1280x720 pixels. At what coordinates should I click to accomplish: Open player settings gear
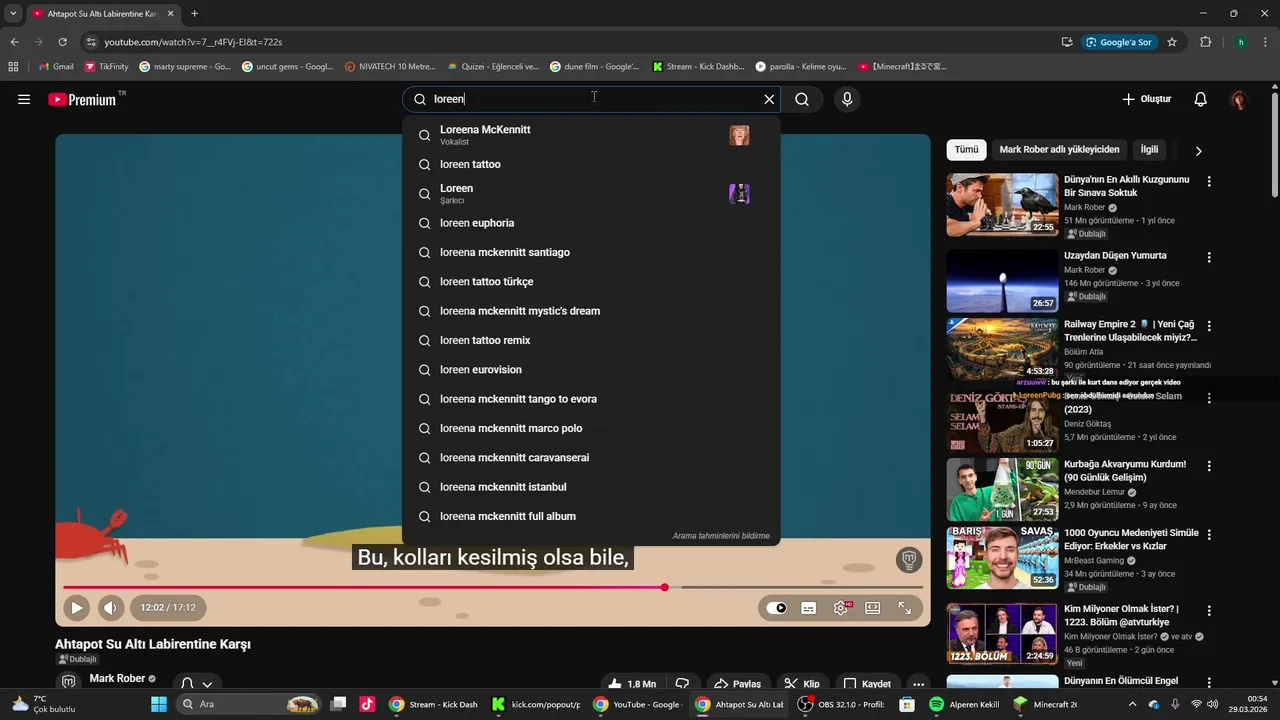tap(841, 607)
